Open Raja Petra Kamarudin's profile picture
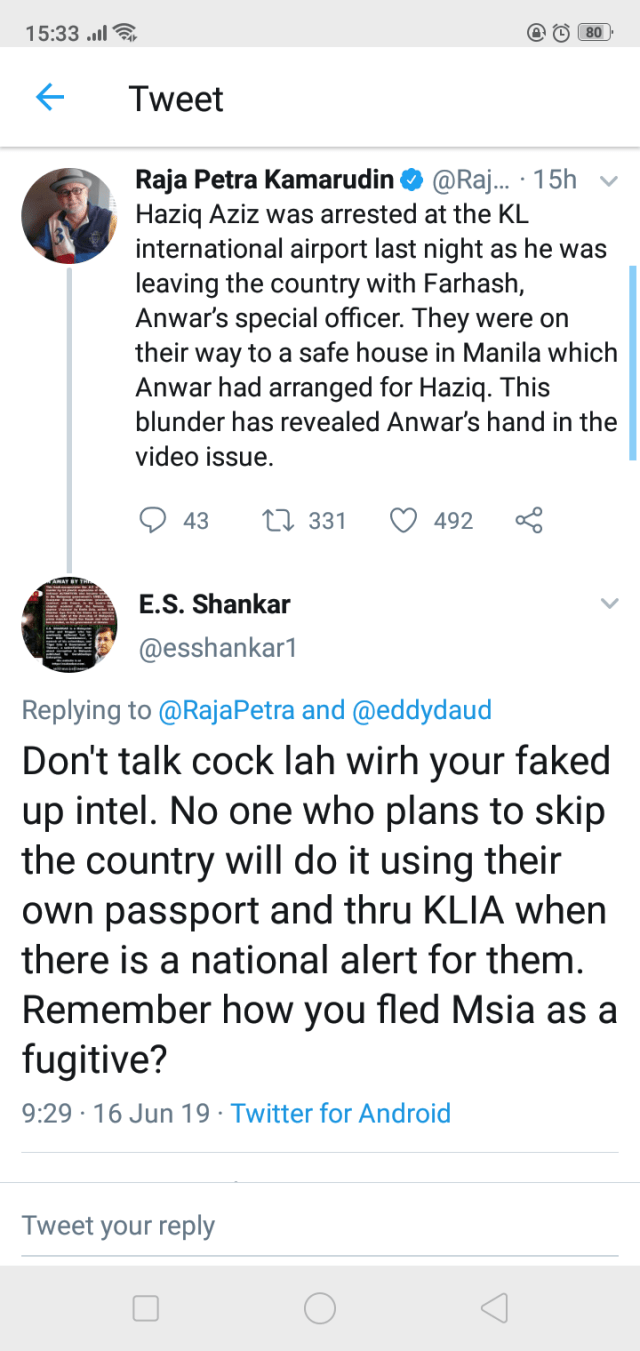This screenshot has height=1351, width=640. pyautogui.click(x=69, y=216)
